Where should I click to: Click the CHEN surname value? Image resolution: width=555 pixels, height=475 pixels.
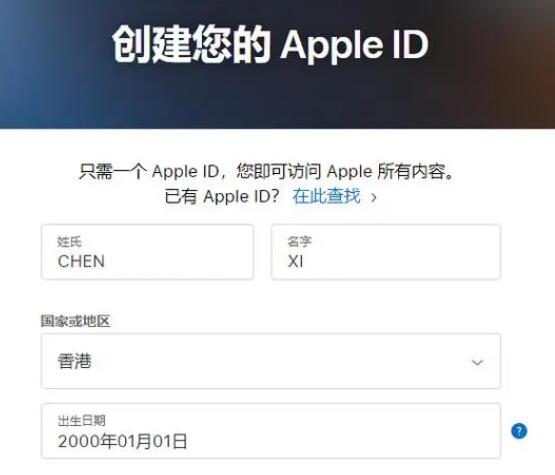pos(81,262)
